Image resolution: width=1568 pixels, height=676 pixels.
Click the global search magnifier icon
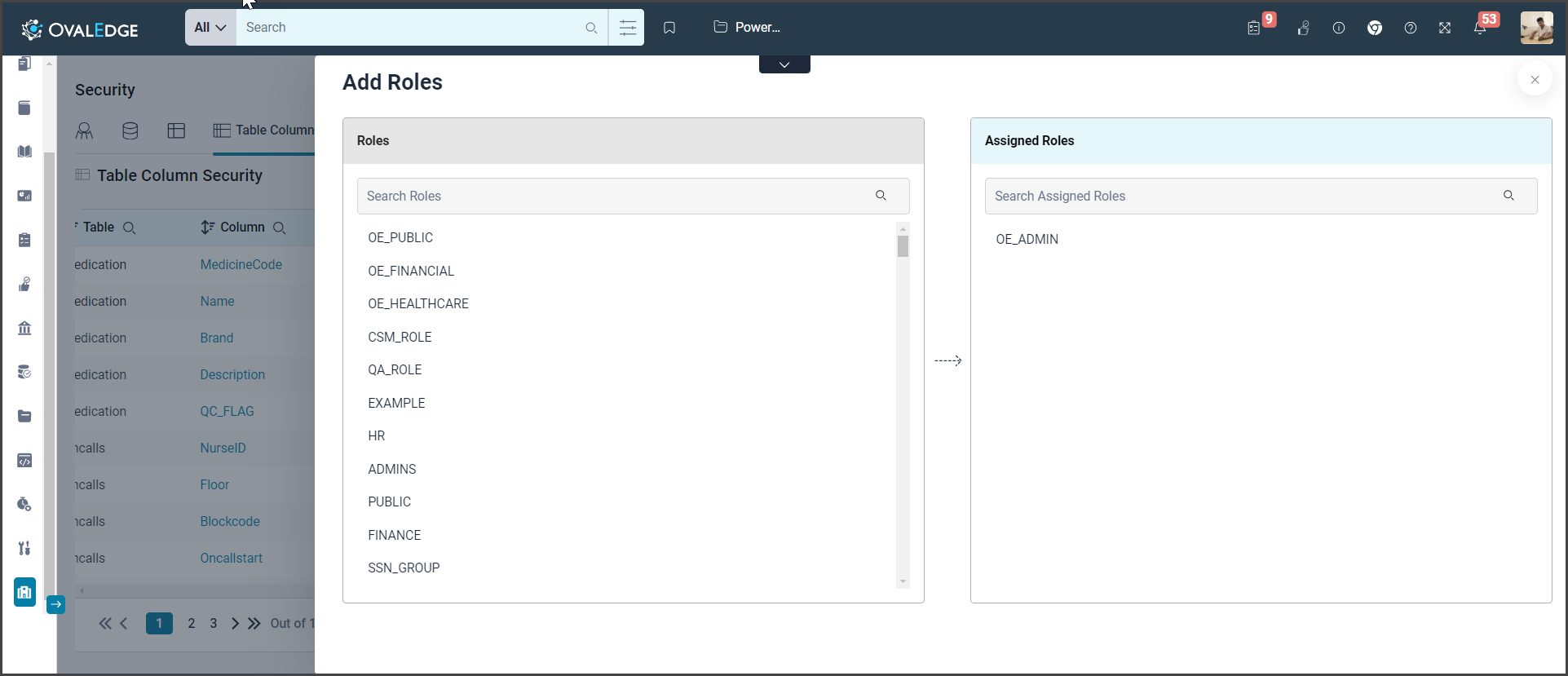[x=591, y=28]
